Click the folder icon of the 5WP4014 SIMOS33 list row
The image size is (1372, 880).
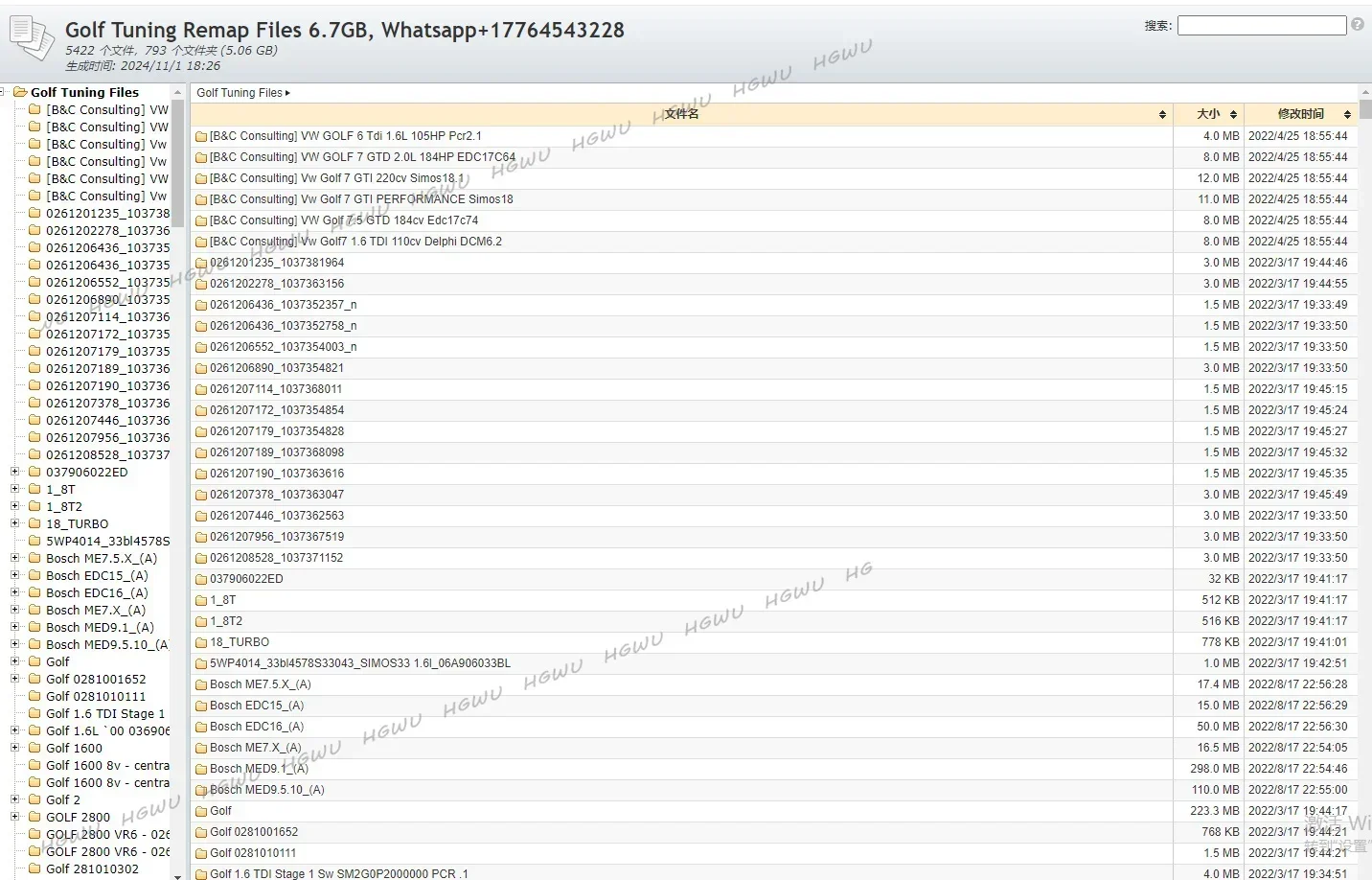[x=201, y=663]
